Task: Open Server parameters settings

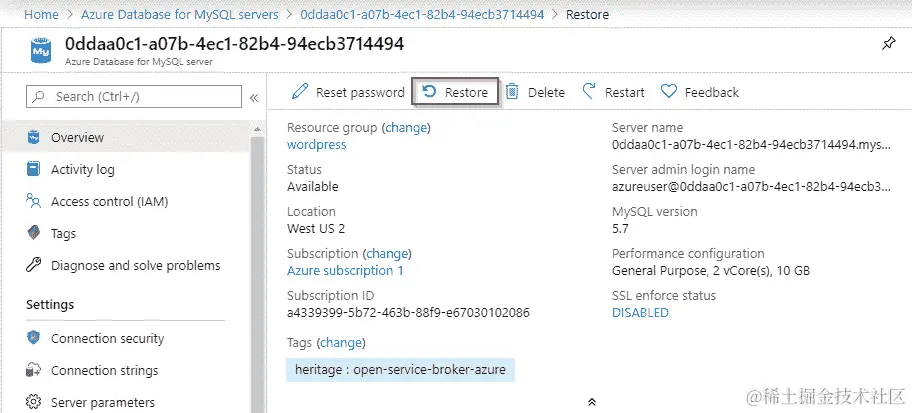Action: (x=103, y=403)
